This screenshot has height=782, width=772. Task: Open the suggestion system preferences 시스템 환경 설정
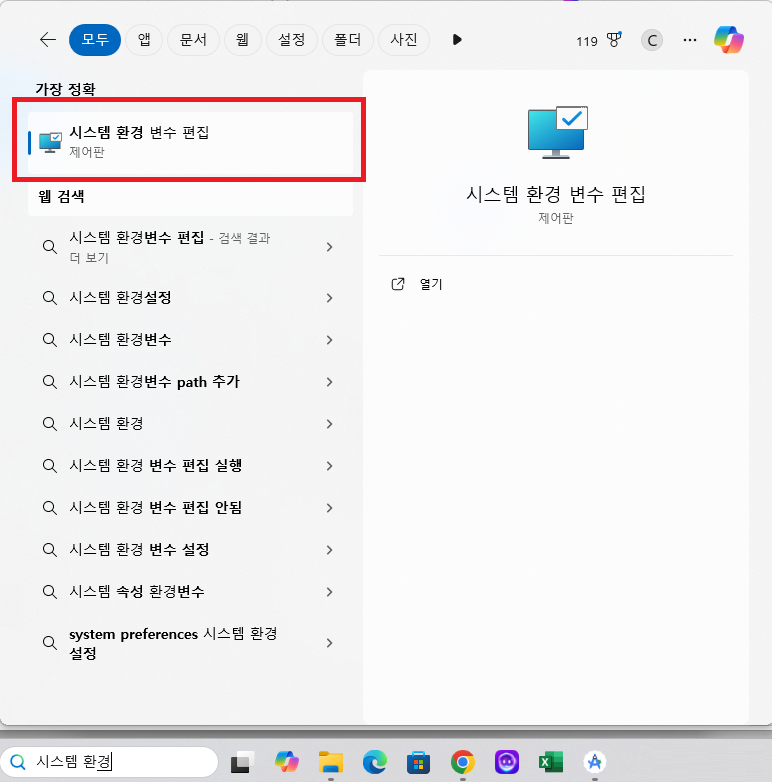click(191, 643)
